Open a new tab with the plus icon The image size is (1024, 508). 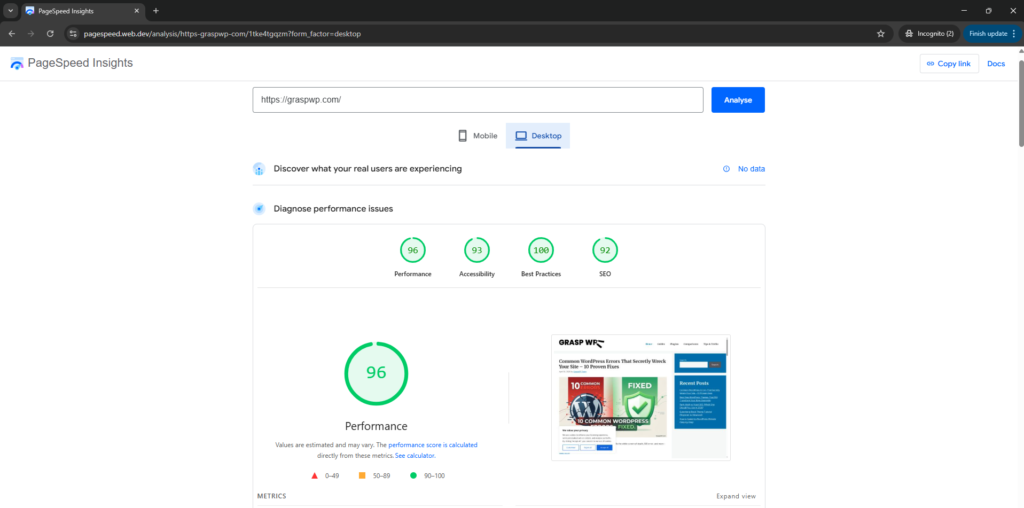coord(155,11)
